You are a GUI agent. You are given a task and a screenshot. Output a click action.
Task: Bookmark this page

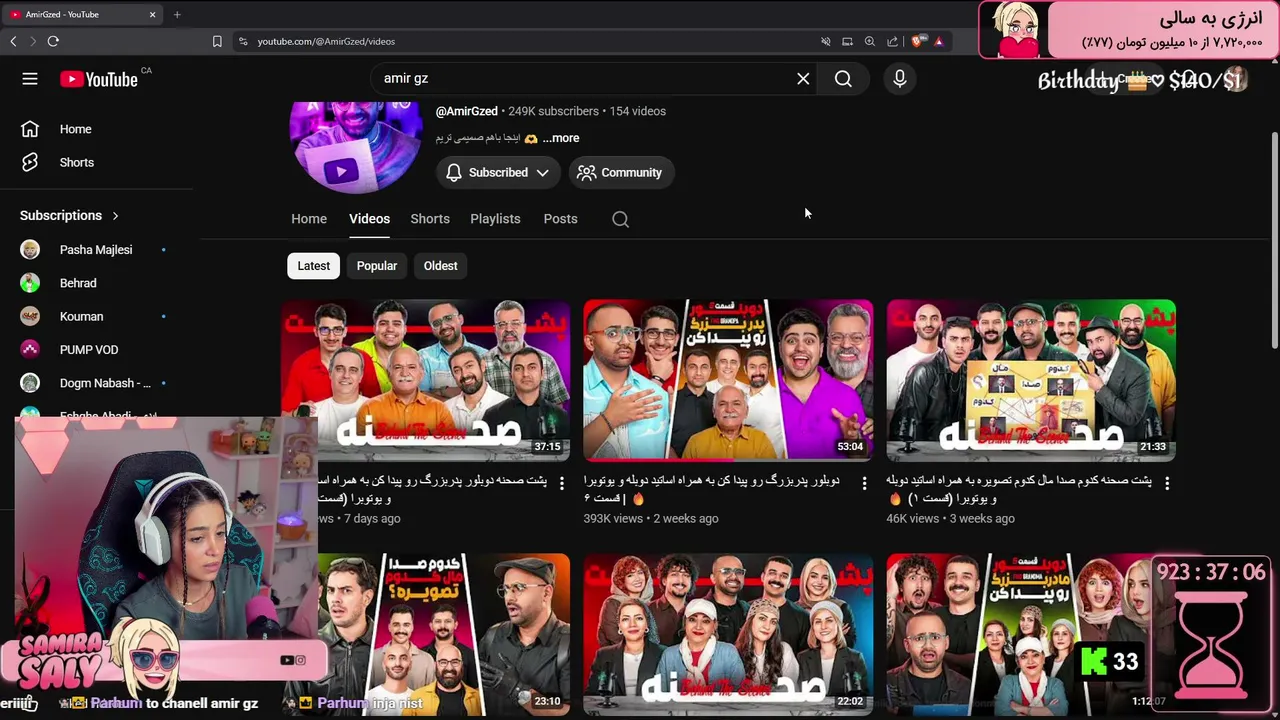click(217, 41)
